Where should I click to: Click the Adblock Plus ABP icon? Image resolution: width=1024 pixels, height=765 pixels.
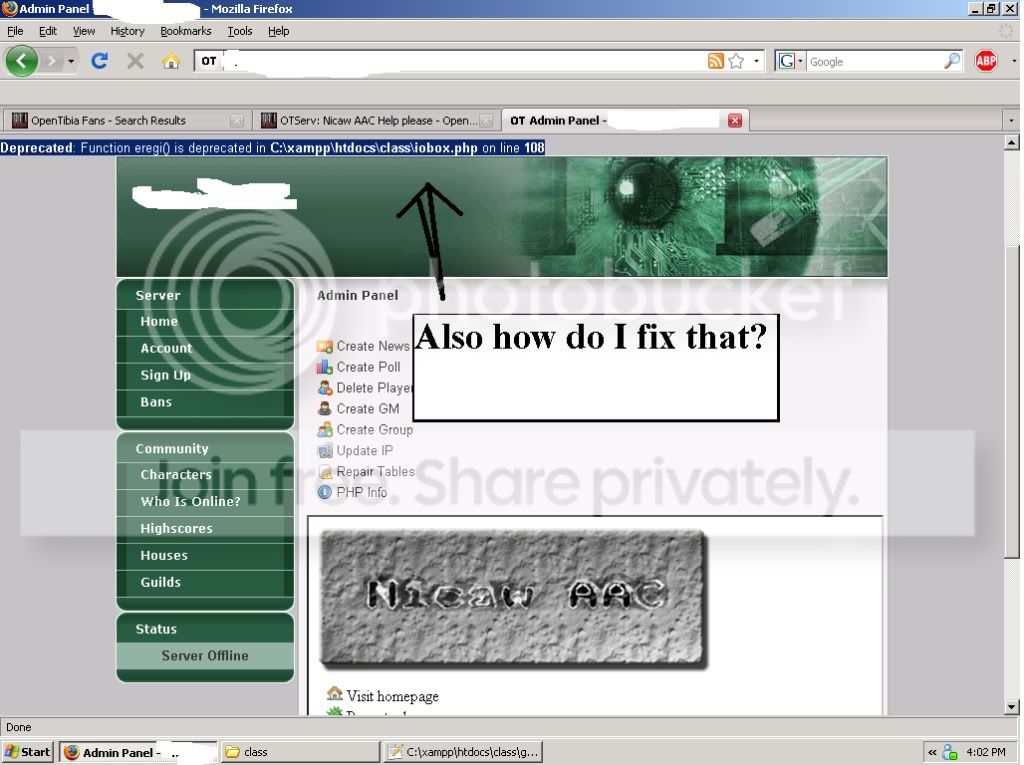[x=986, y=61]
